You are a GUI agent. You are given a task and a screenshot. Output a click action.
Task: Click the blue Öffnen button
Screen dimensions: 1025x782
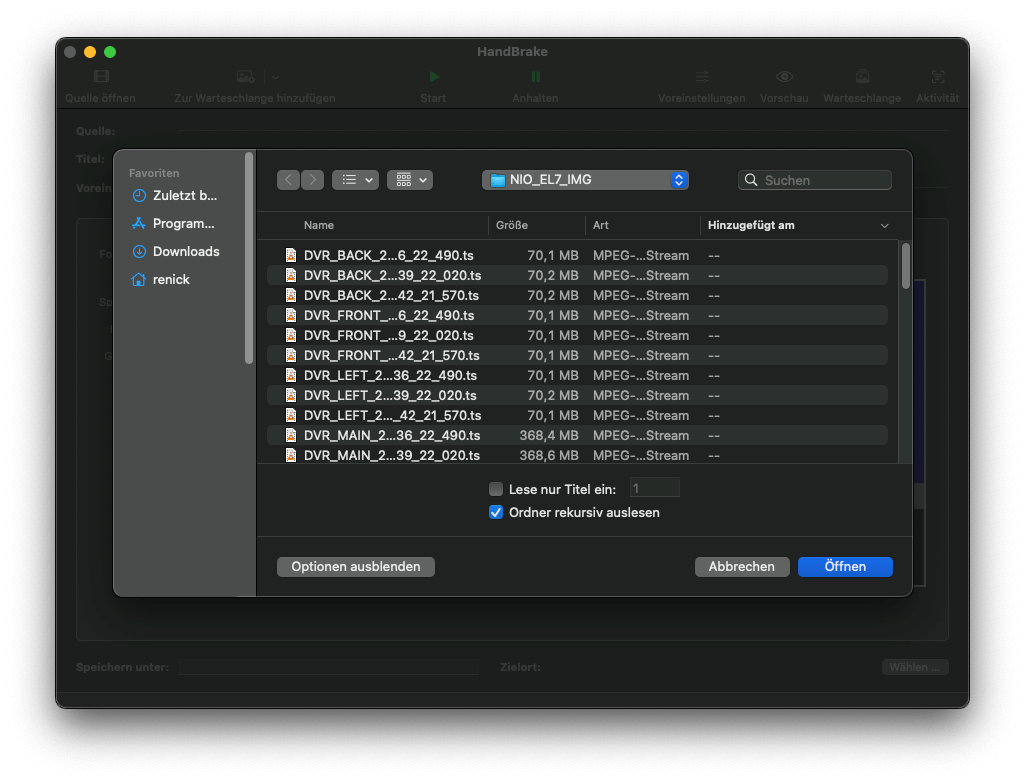845,567
